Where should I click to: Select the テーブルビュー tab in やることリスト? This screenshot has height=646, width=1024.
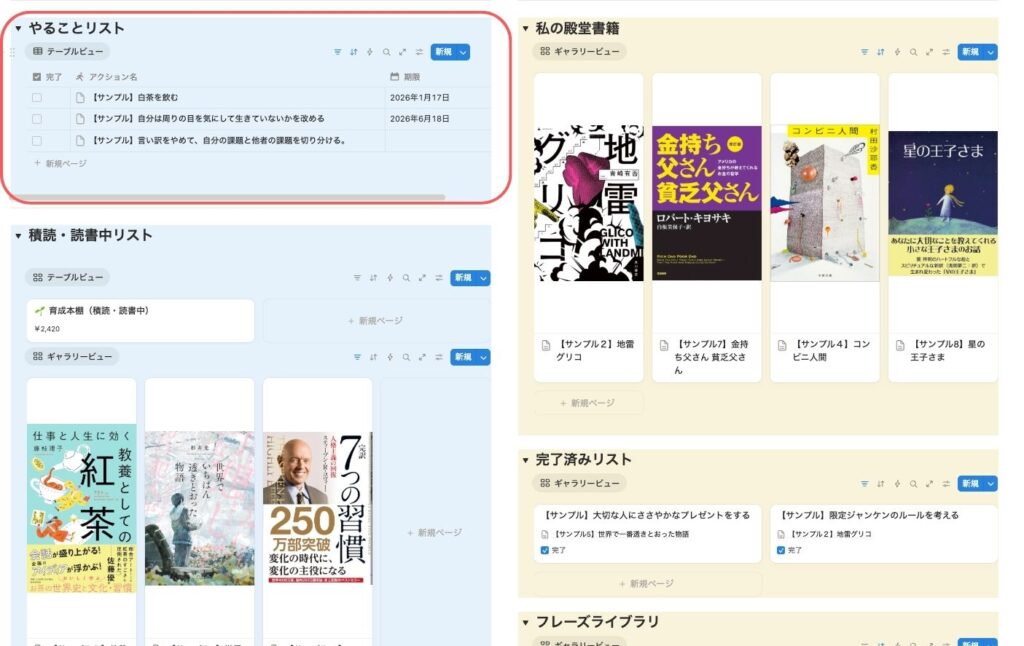pos(68,51)
